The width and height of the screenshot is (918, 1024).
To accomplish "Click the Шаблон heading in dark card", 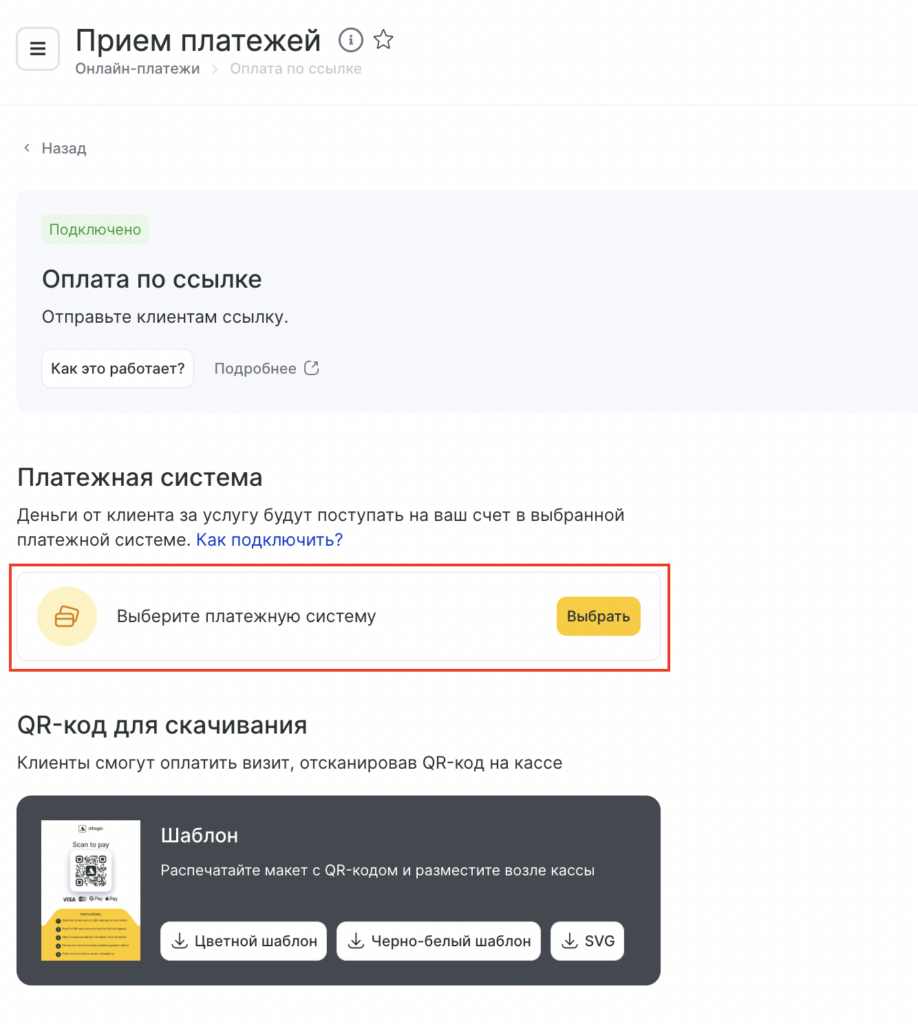I will point(199,835).
